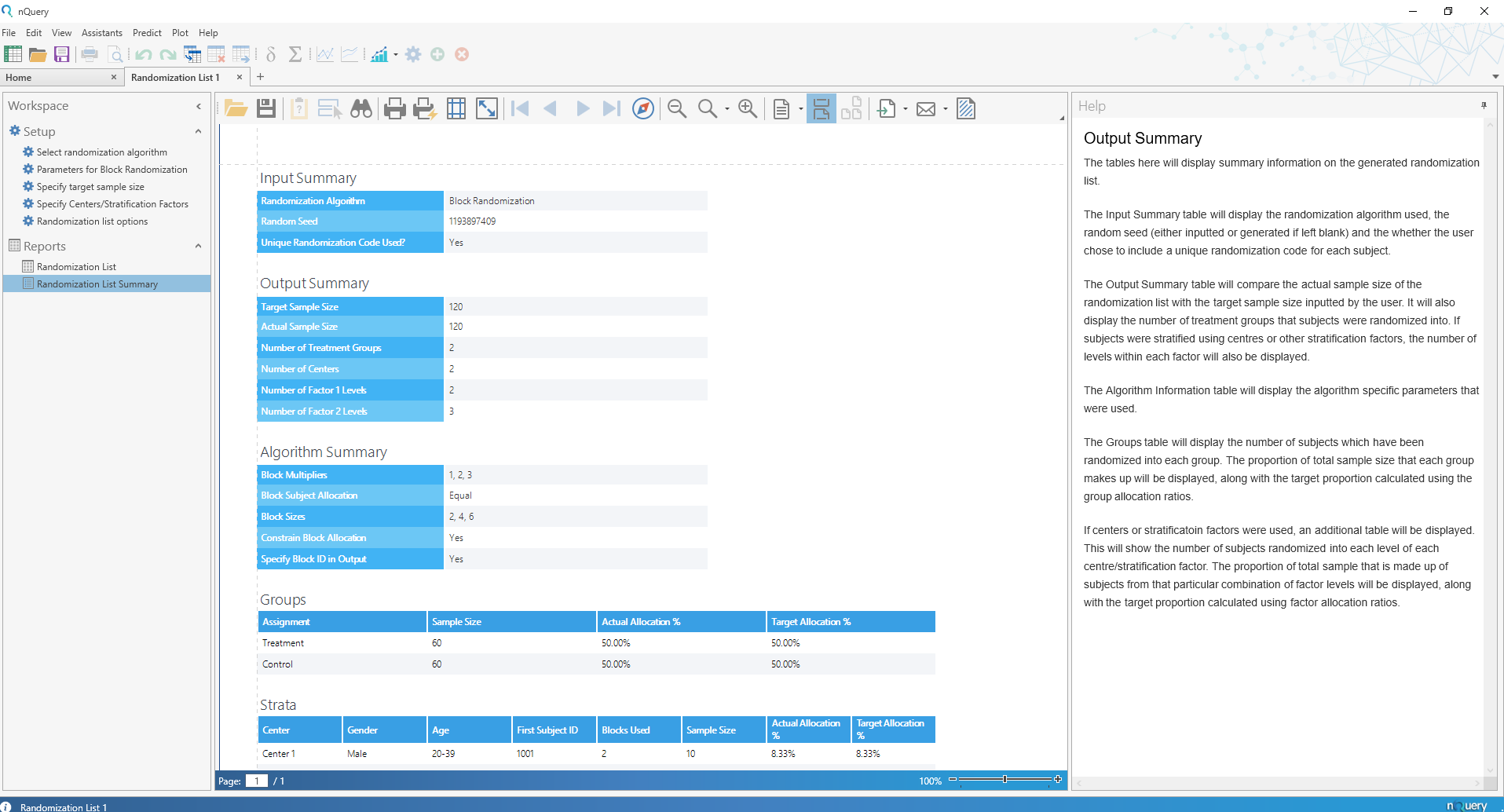
Task: Open the export dropdown arrow
Action: 905,108
